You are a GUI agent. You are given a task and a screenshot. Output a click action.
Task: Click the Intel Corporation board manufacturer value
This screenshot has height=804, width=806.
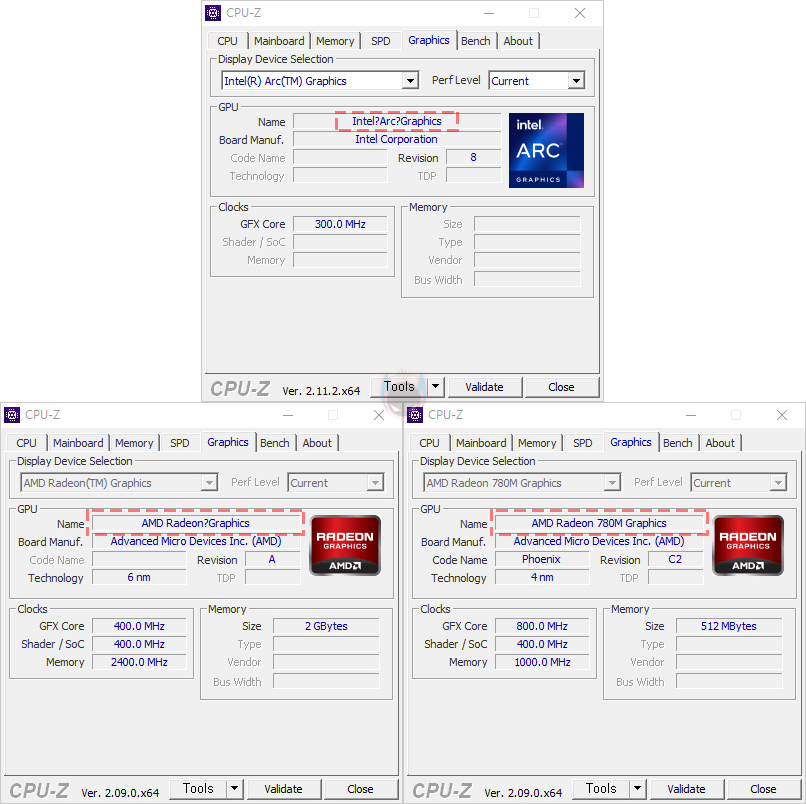pos(397,139)
